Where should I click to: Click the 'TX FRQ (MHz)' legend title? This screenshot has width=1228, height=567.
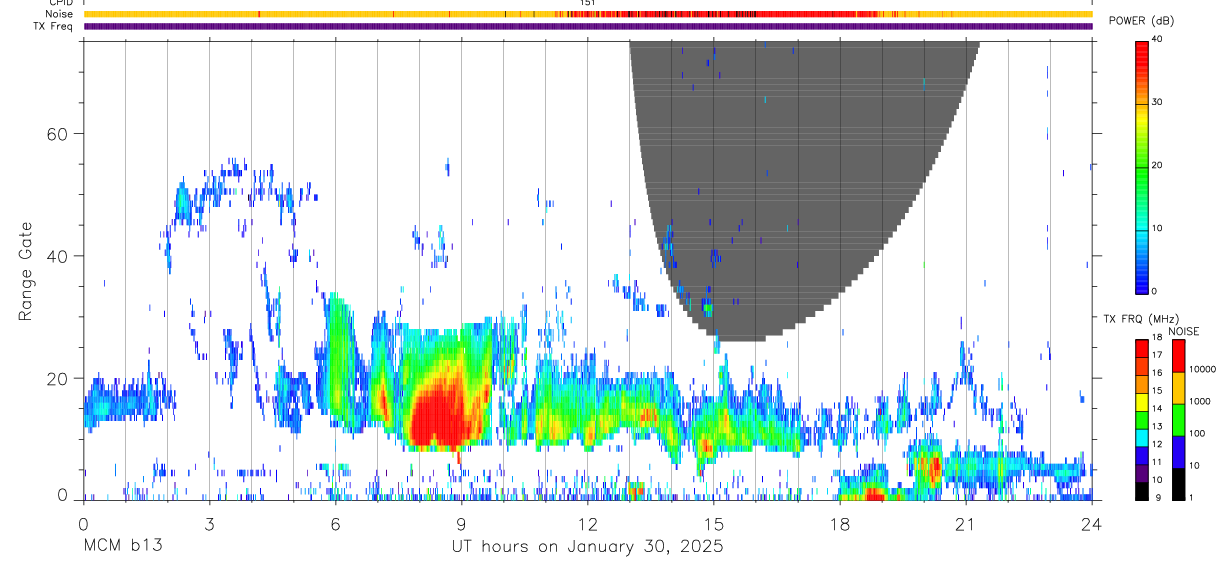(1139, 319)
